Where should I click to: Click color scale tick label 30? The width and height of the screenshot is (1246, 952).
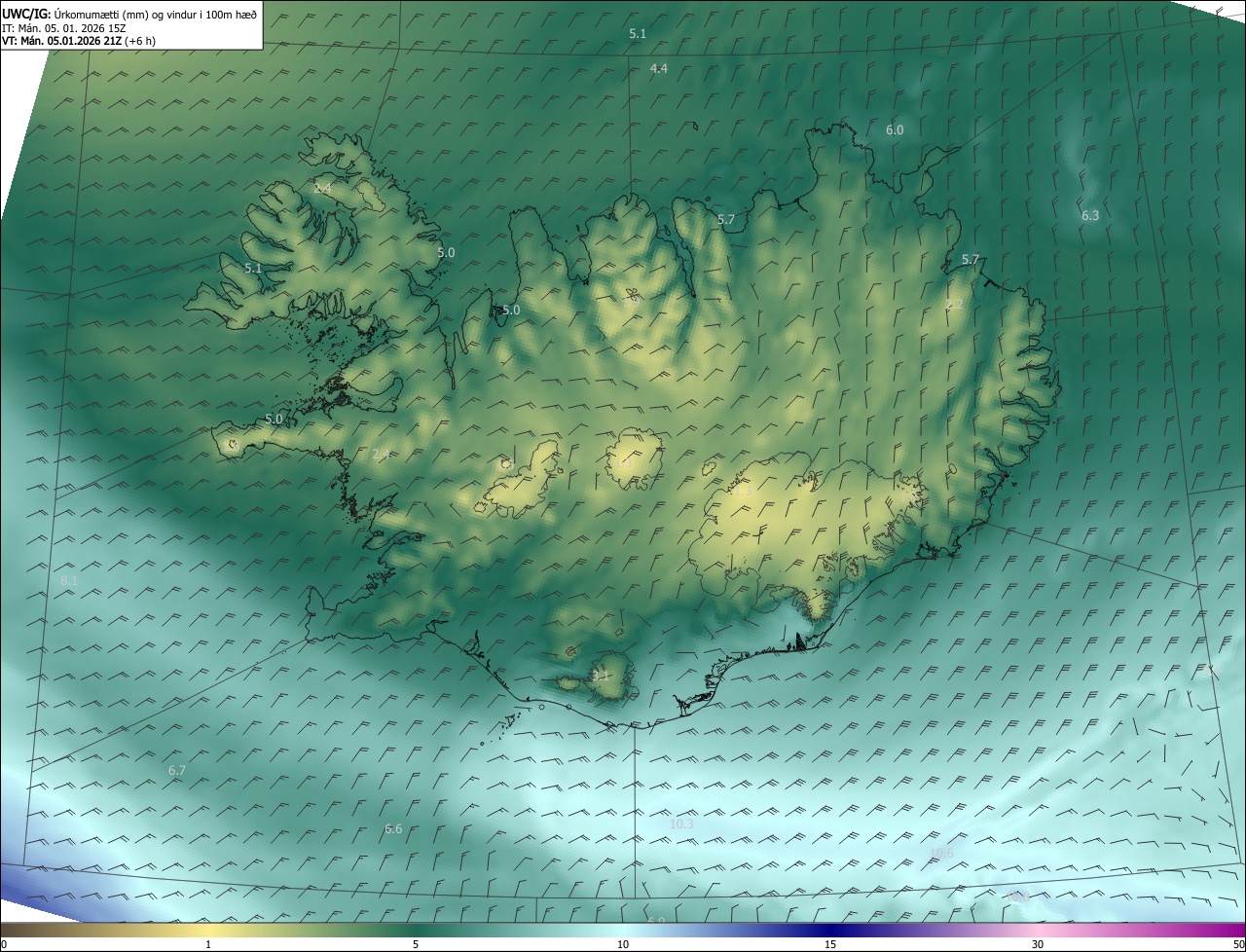[x=1038, y=944]
